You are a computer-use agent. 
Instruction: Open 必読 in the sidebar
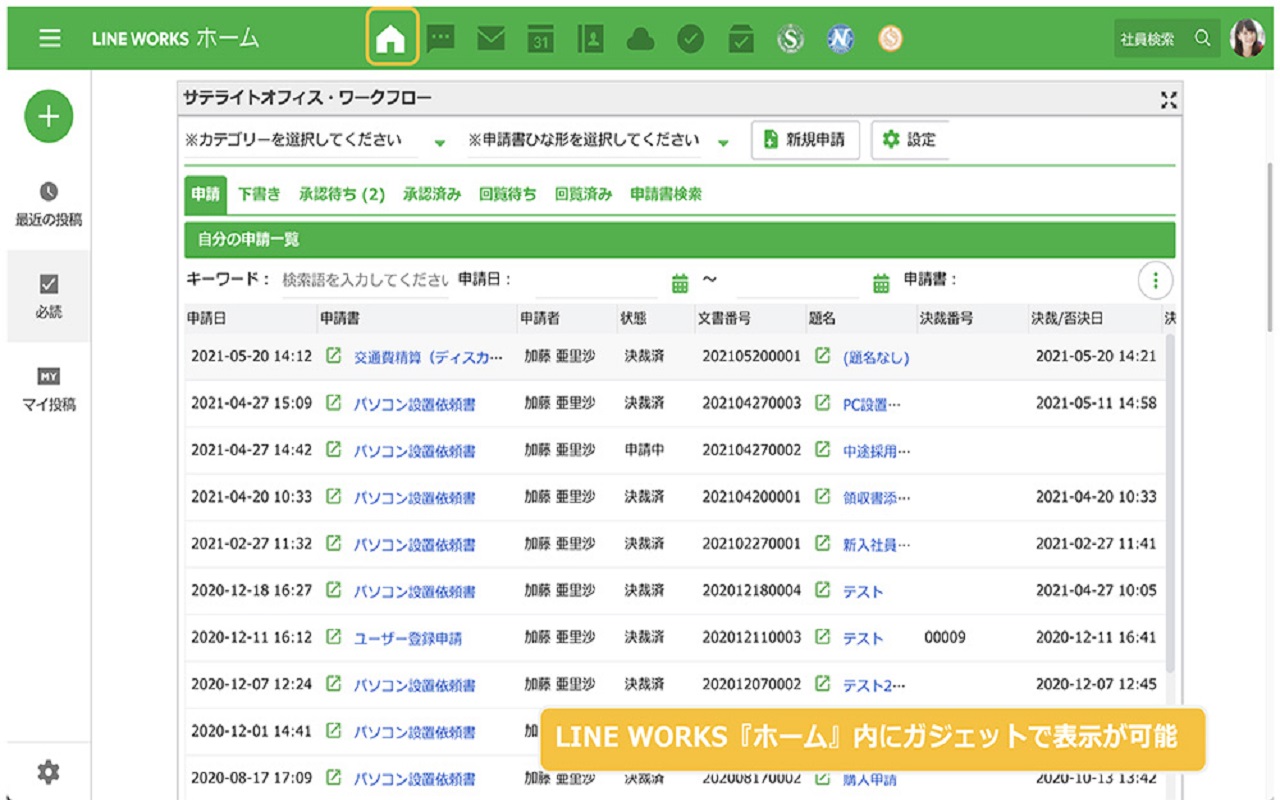click(x=49, y=297)
